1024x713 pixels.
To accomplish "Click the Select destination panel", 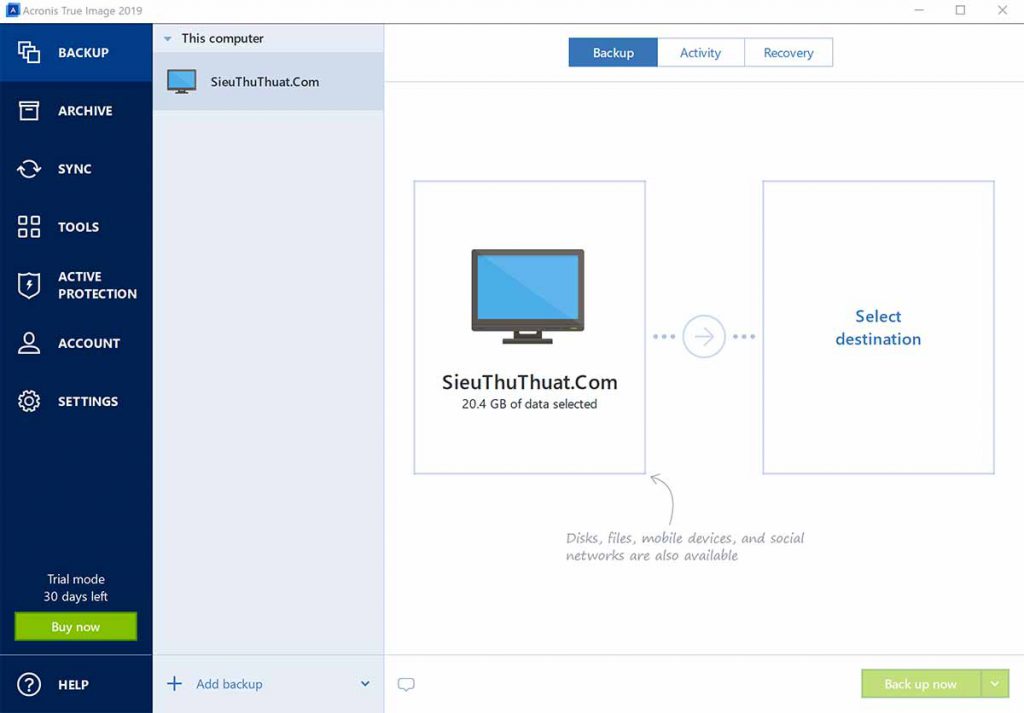I will [x=878, y=327].
